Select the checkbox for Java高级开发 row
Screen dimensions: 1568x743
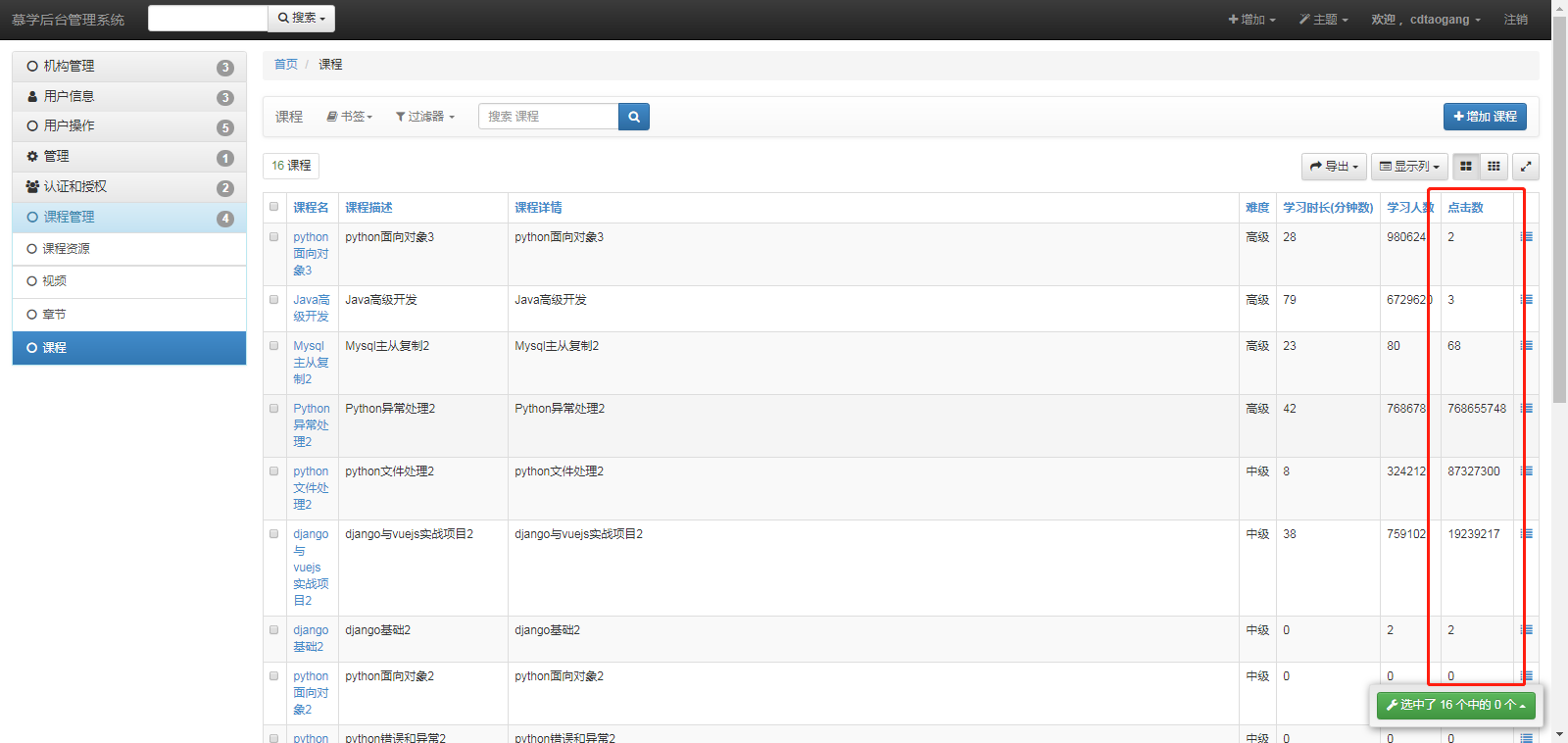click(x=274, y=299)
